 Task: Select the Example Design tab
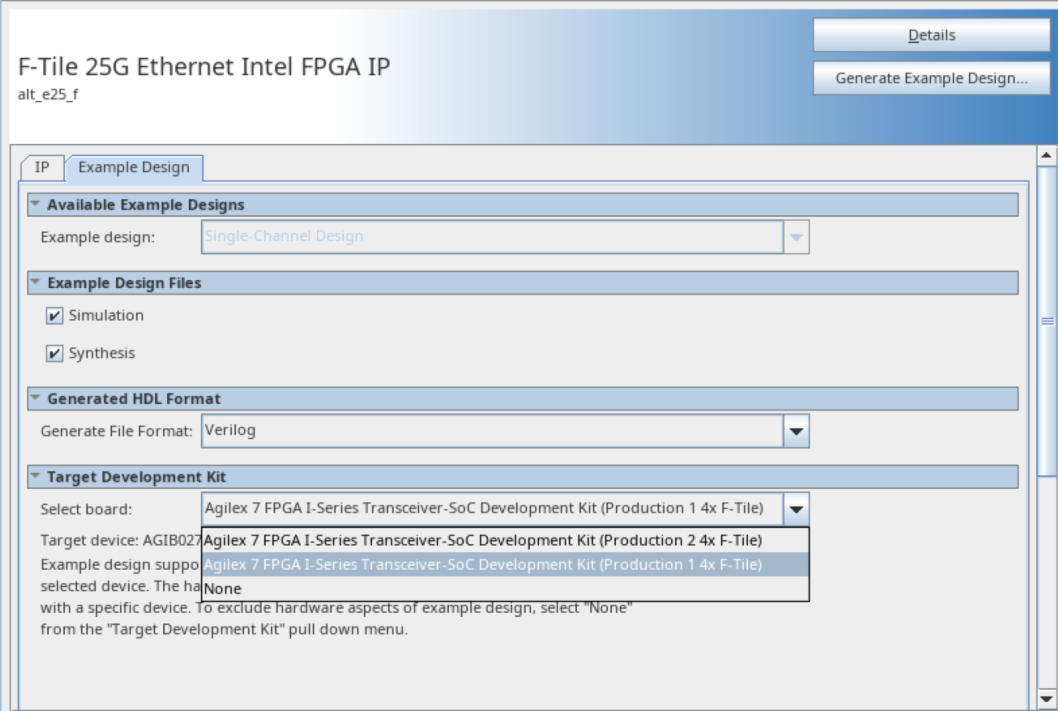click(x=134, y=167)
